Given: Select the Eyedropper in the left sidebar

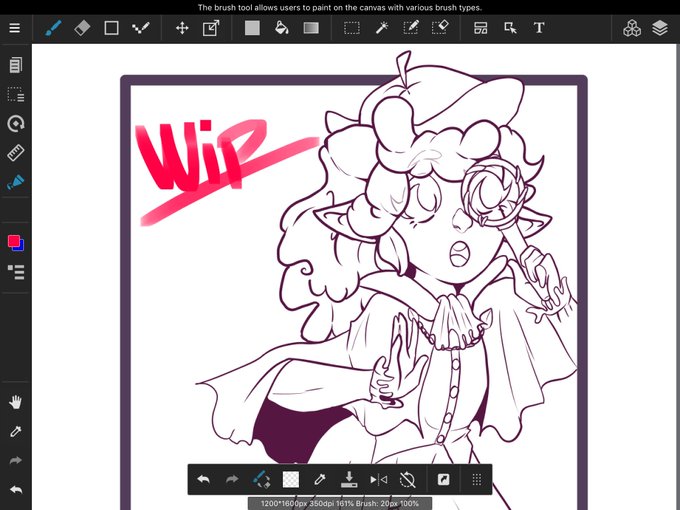Looking at the screenshot, I should tap(16, 432).
